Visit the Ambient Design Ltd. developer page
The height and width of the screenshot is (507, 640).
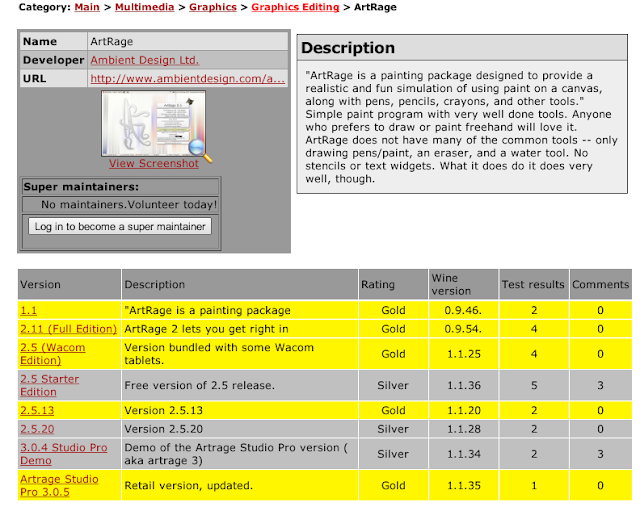pos(145,60)
